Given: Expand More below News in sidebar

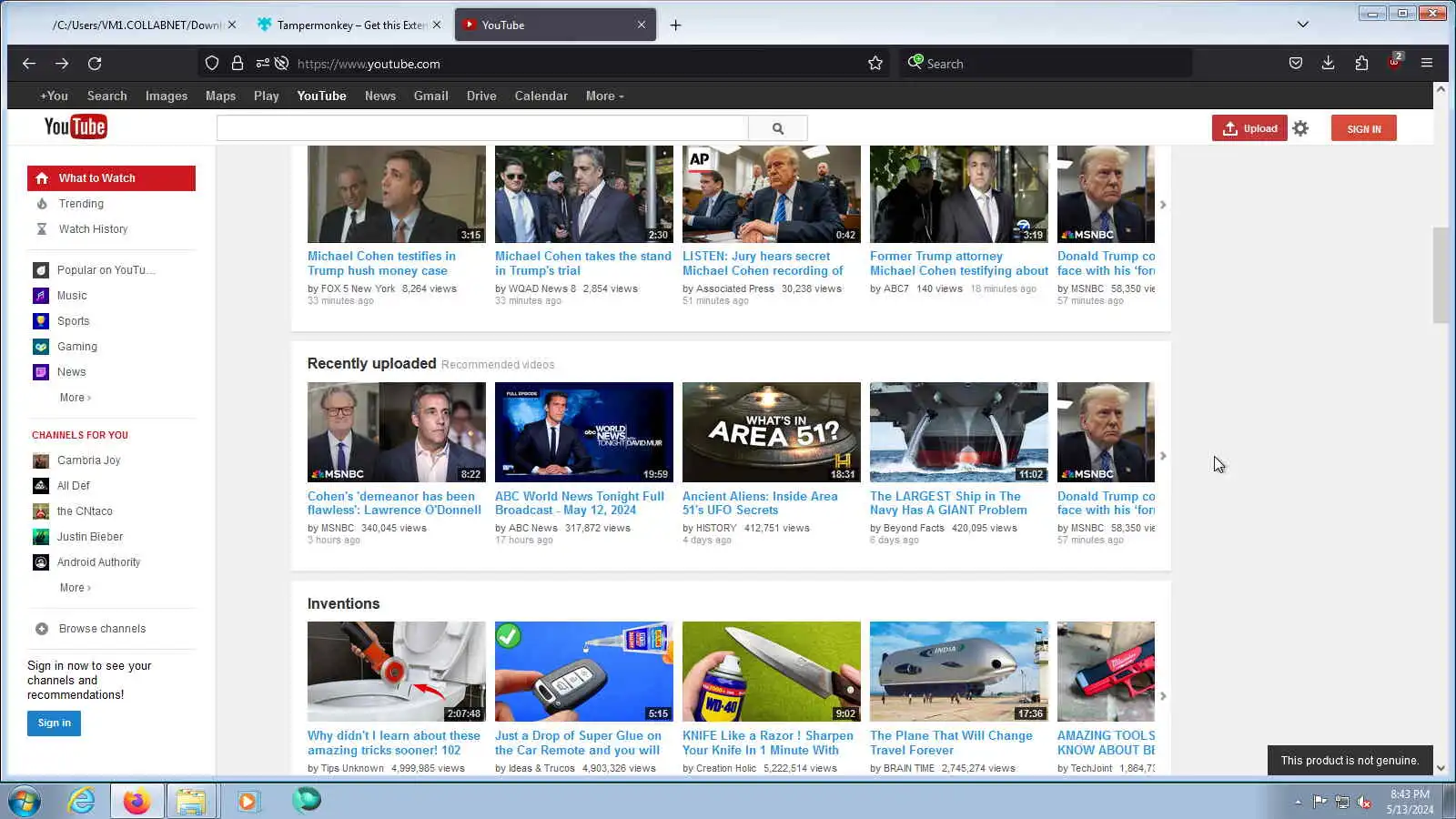Looking at the screenshot, I should [x=76, y=398].
